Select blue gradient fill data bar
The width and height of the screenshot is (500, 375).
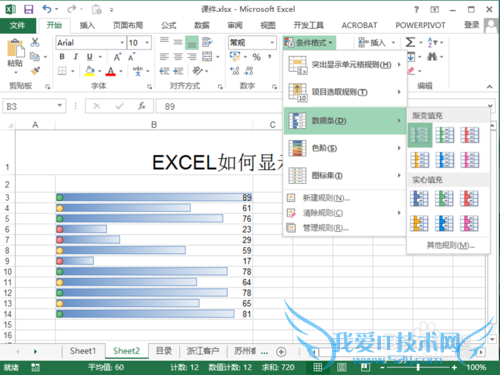[420, 135]
